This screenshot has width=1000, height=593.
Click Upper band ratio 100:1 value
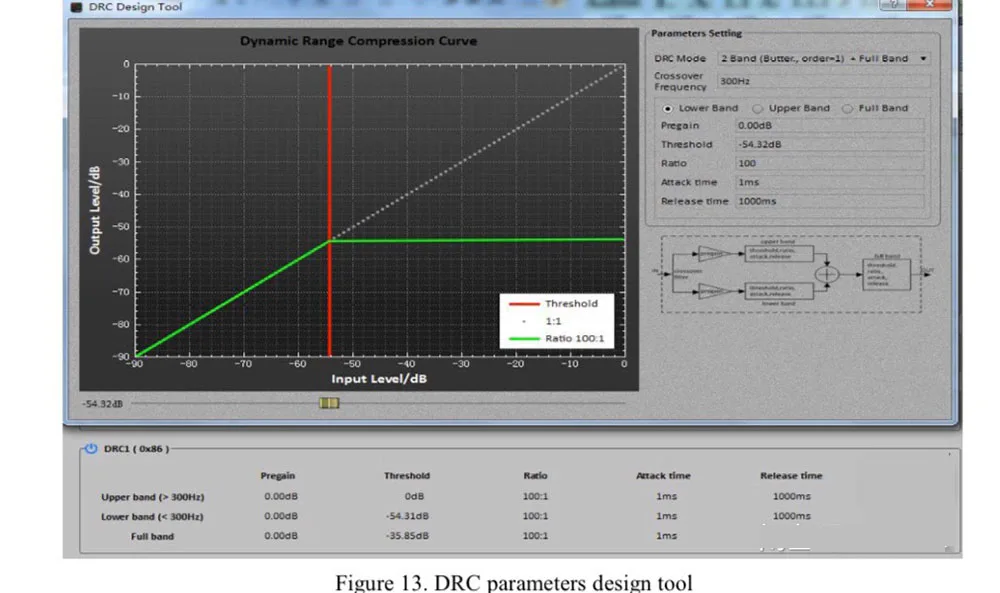(535, 496)
